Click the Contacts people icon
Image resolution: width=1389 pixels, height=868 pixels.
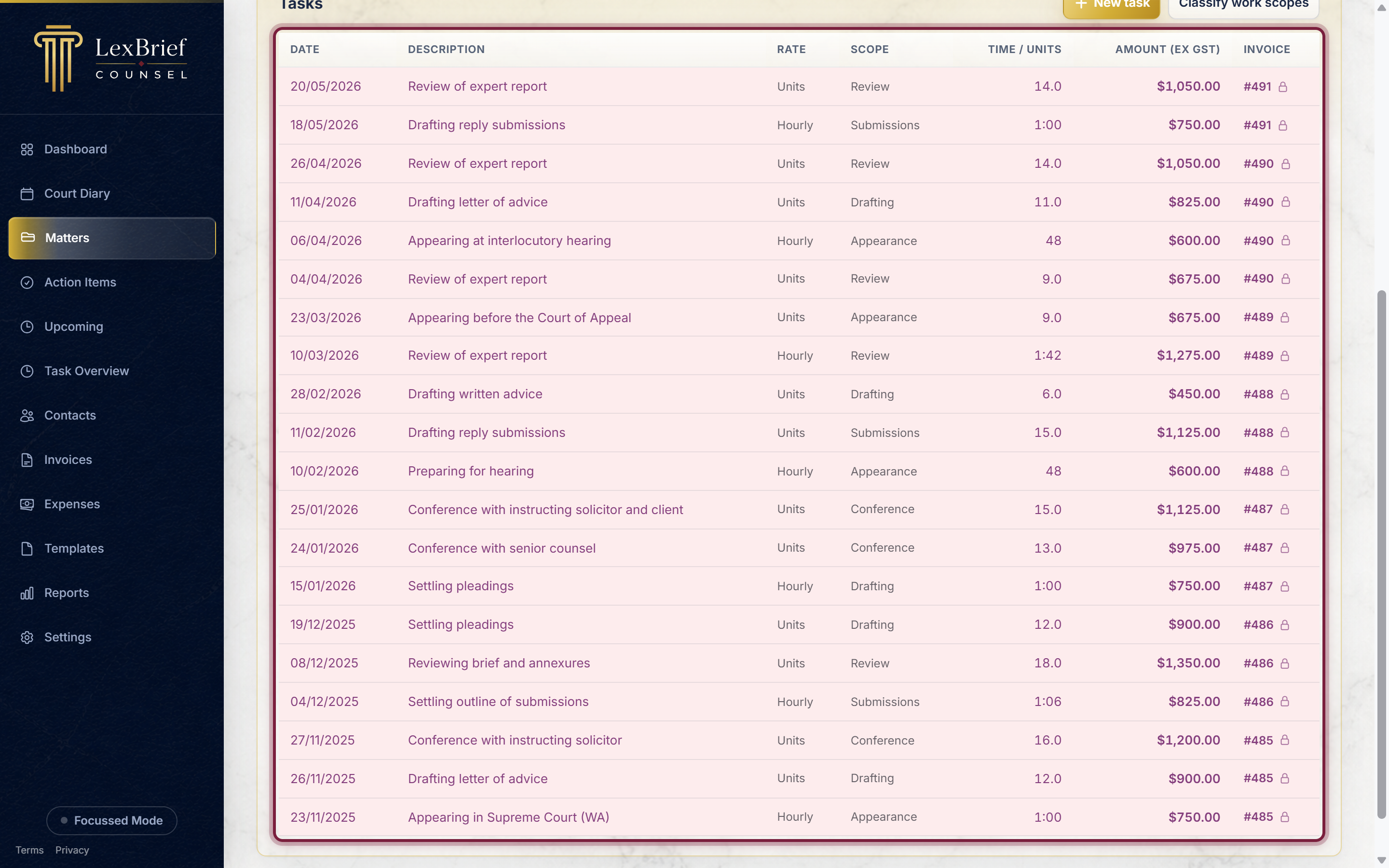[x=27, y=416]
